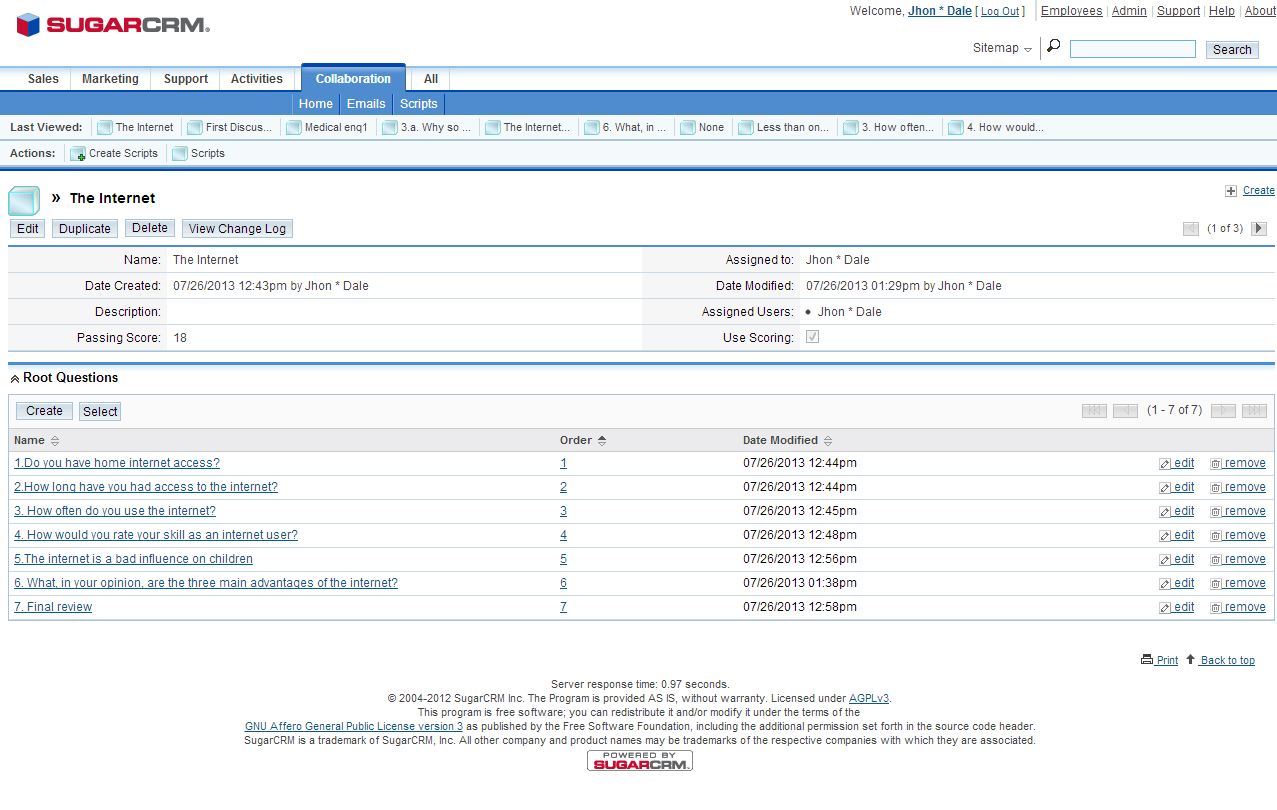Click the View Change Log button
1277x810 pixels.
[x=237, y=229]
